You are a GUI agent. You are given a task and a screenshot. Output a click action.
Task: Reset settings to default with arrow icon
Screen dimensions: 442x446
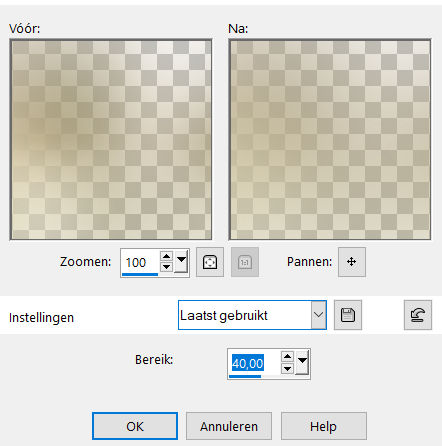[418, 315]
